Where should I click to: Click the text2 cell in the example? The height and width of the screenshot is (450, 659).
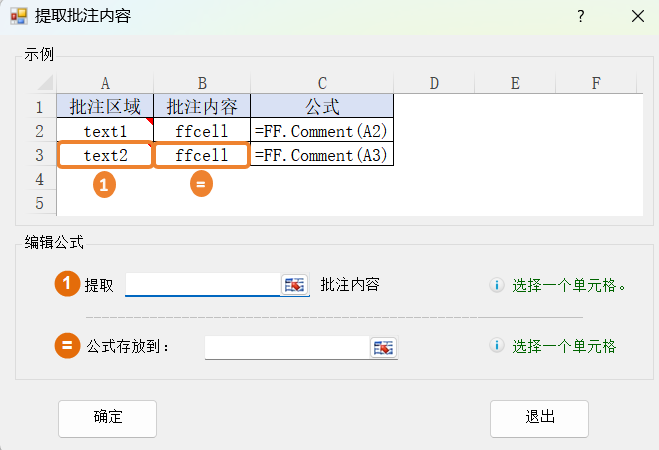pyautogui.click(x=105, y=155)
